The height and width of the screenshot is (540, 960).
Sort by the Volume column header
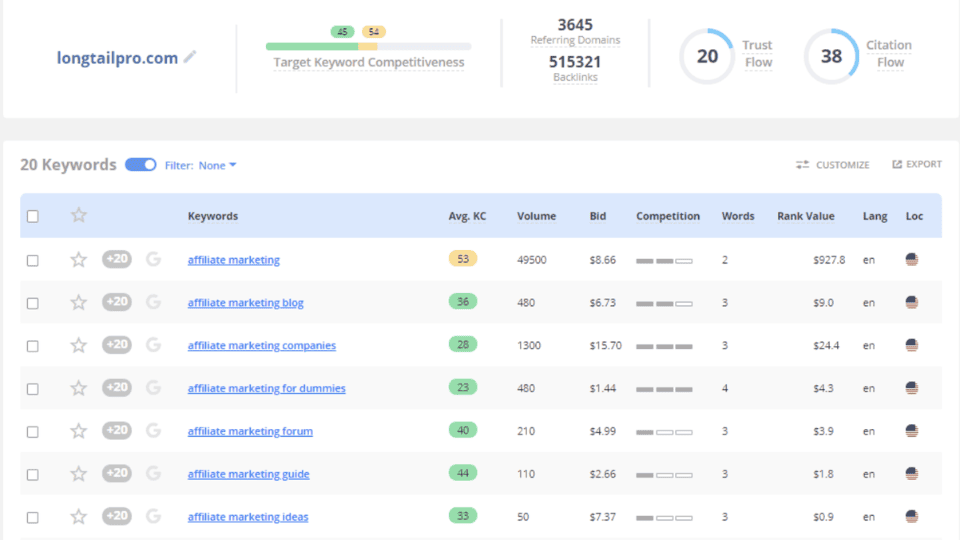536,216
